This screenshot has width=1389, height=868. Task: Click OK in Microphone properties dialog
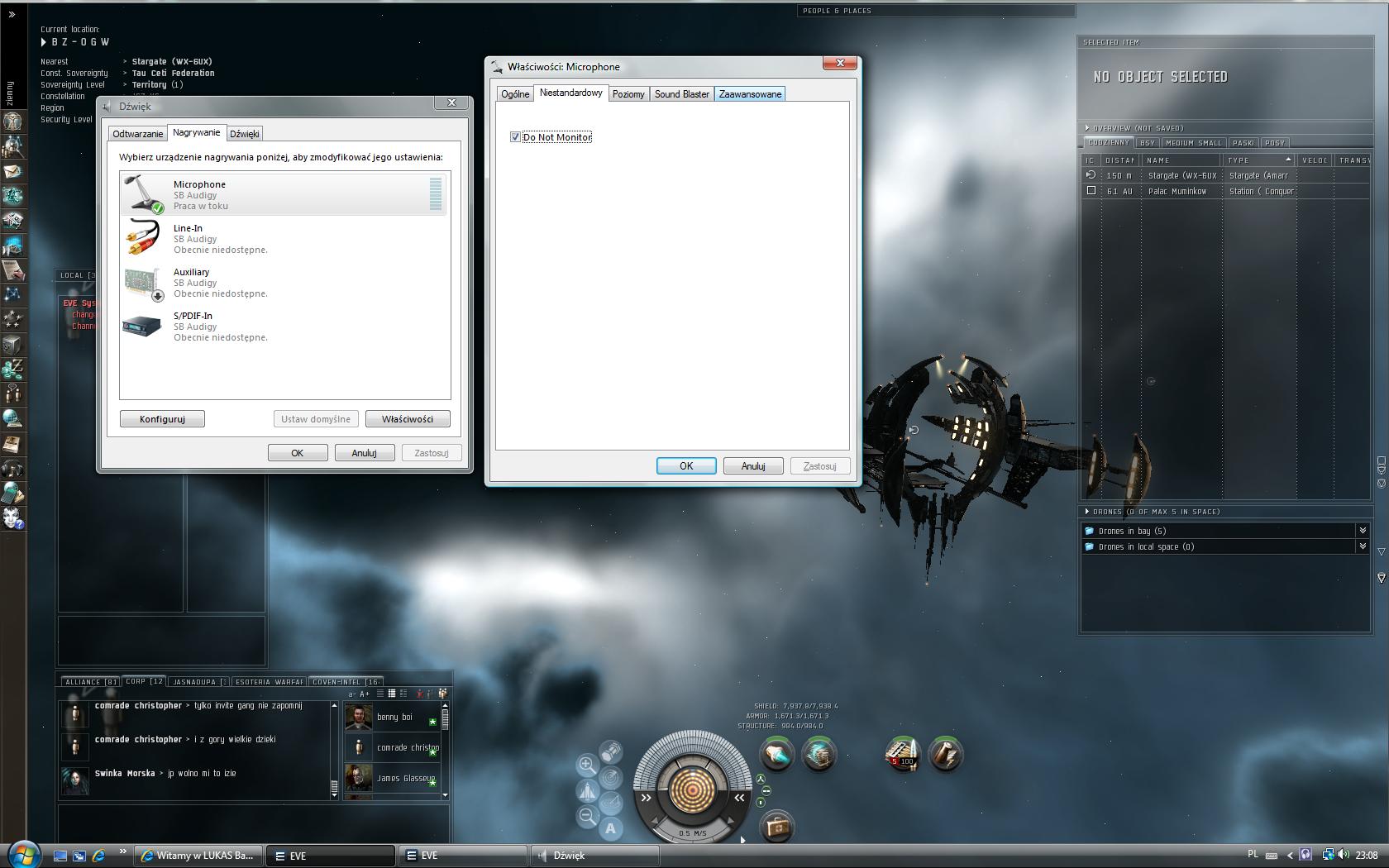click(686, 466)
